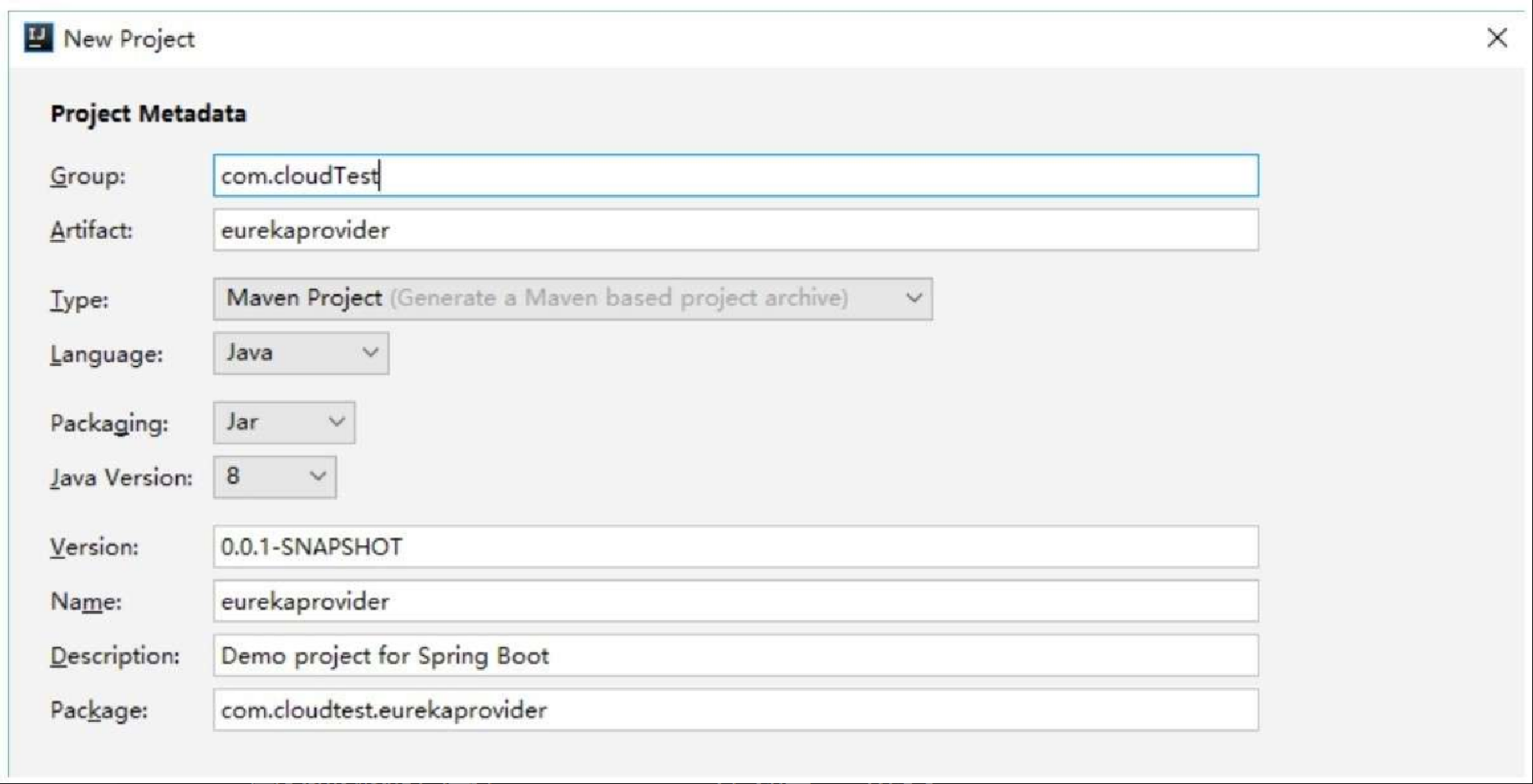The width and height of the screenshot is (1533, 784).
Task: Click the Artifact label
Action: pyautogui.click(x=91, y=231)
